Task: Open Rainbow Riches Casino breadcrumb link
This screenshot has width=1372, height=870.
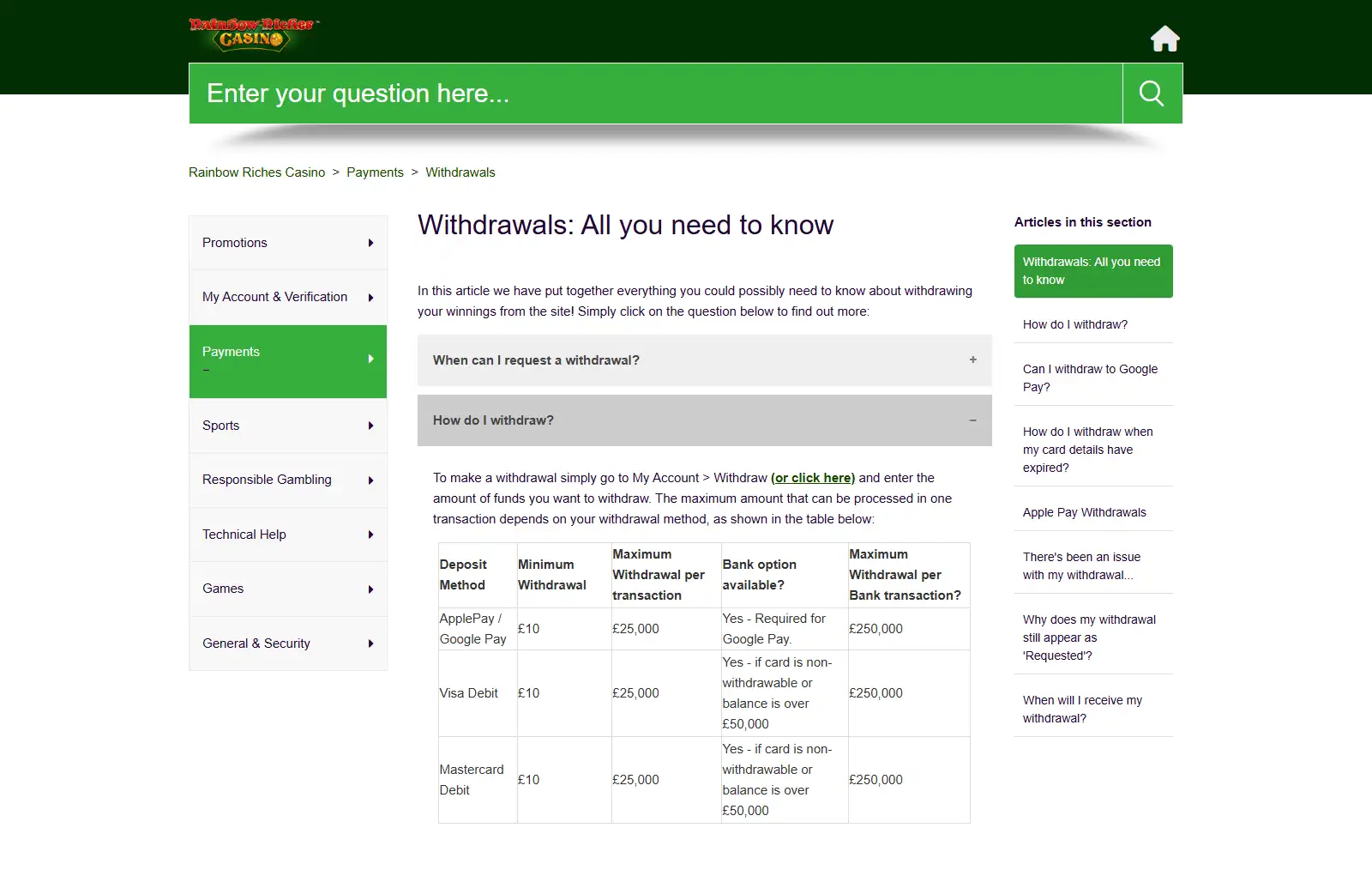Action: (257, 172)
